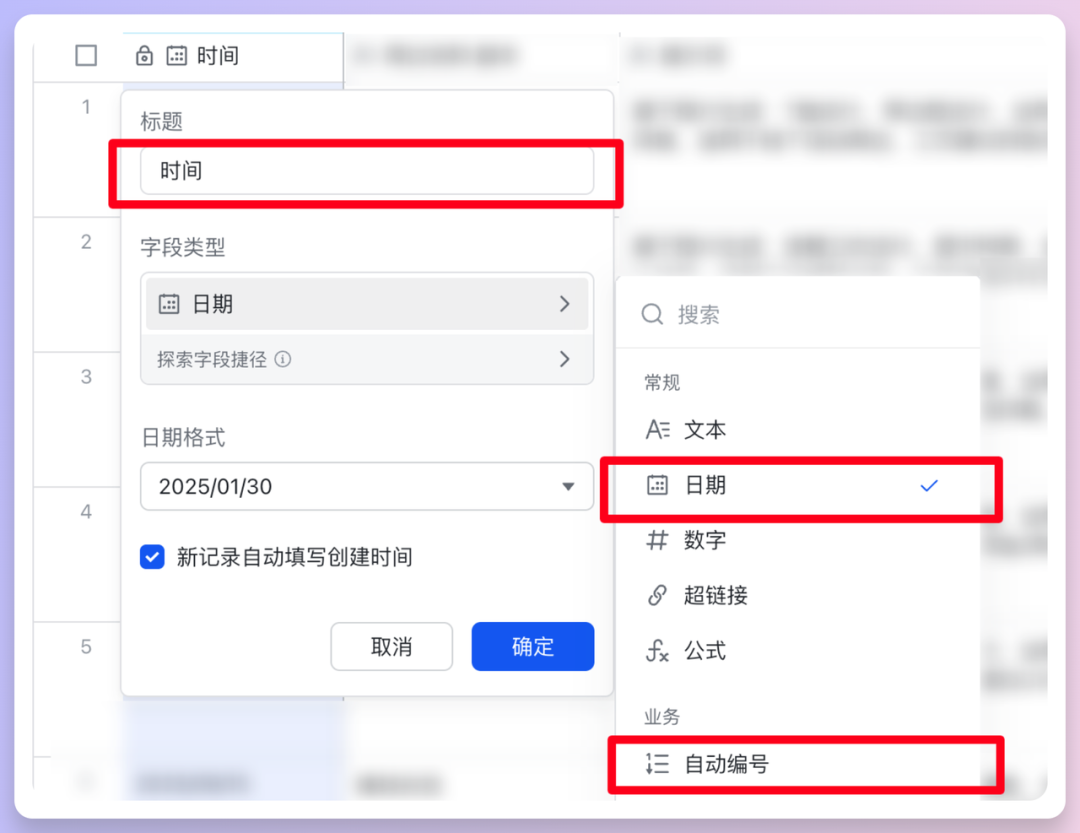This screenshot has width=1080, height=833.
Task: Choose the 公式 formula field type
Action: pos(798,650)
